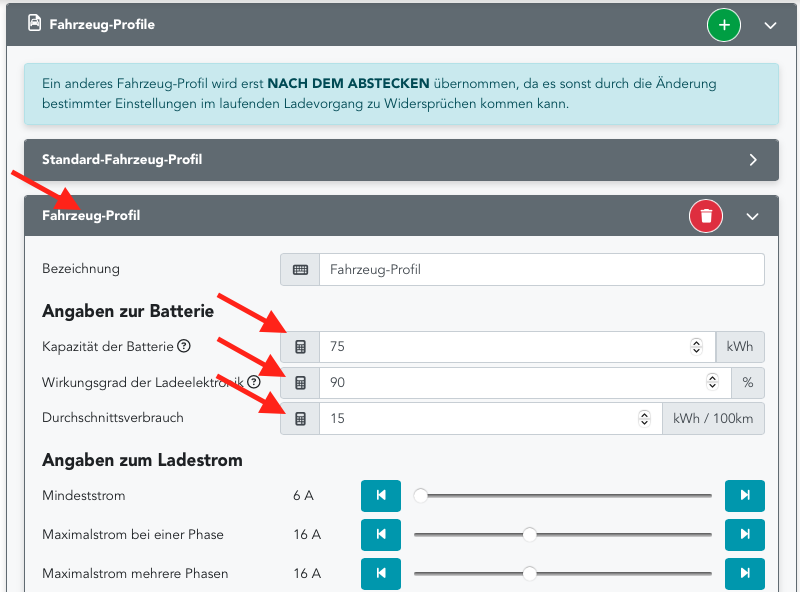Add a new profile with the green plus button
The height and width of the screenshot is (592, 800).
(724, 25)
